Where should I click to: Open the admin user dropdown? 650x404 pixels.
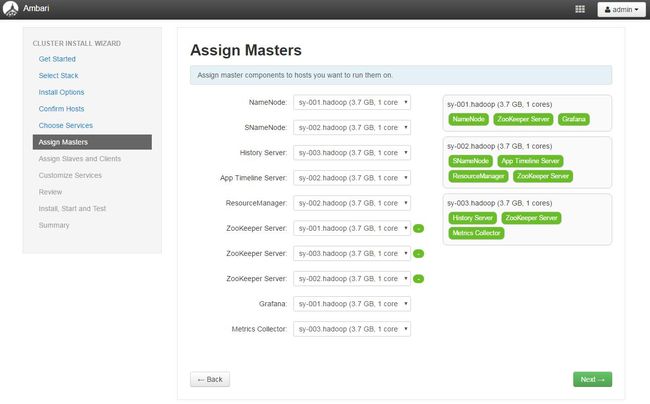click(x=621, y=10)
